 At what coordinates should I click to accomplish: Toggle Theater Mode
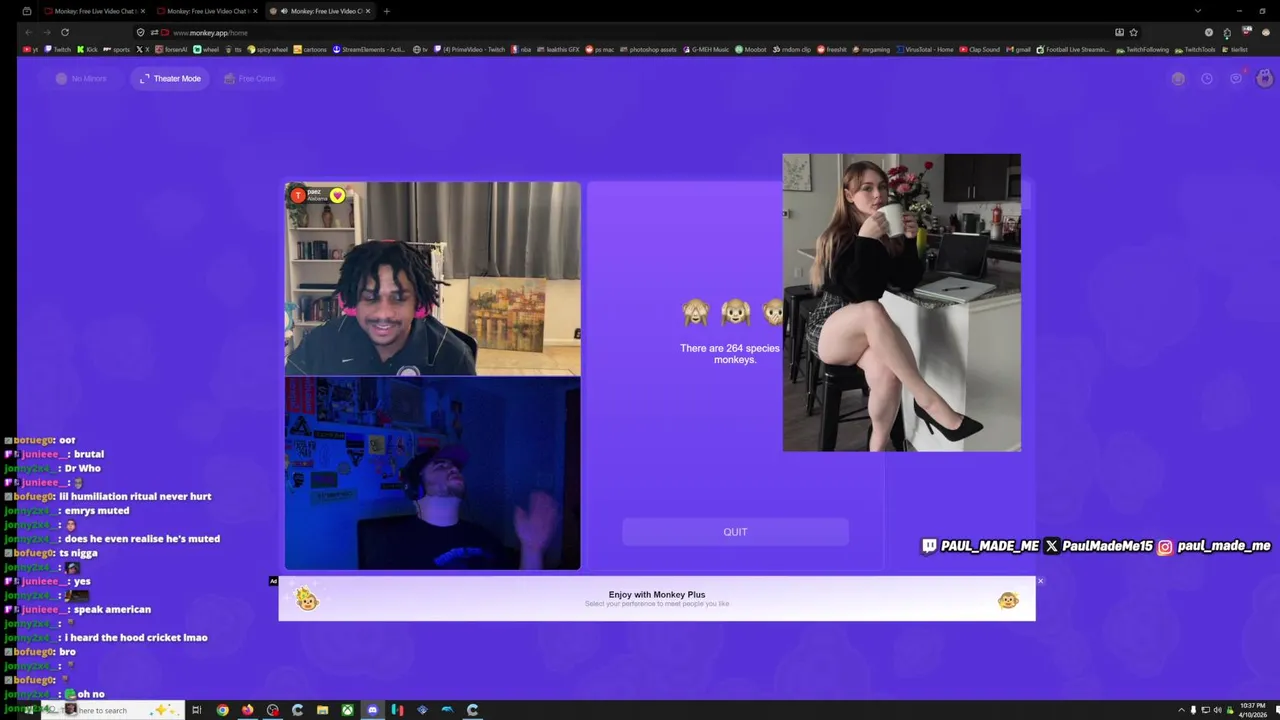[x=170, y=78]
